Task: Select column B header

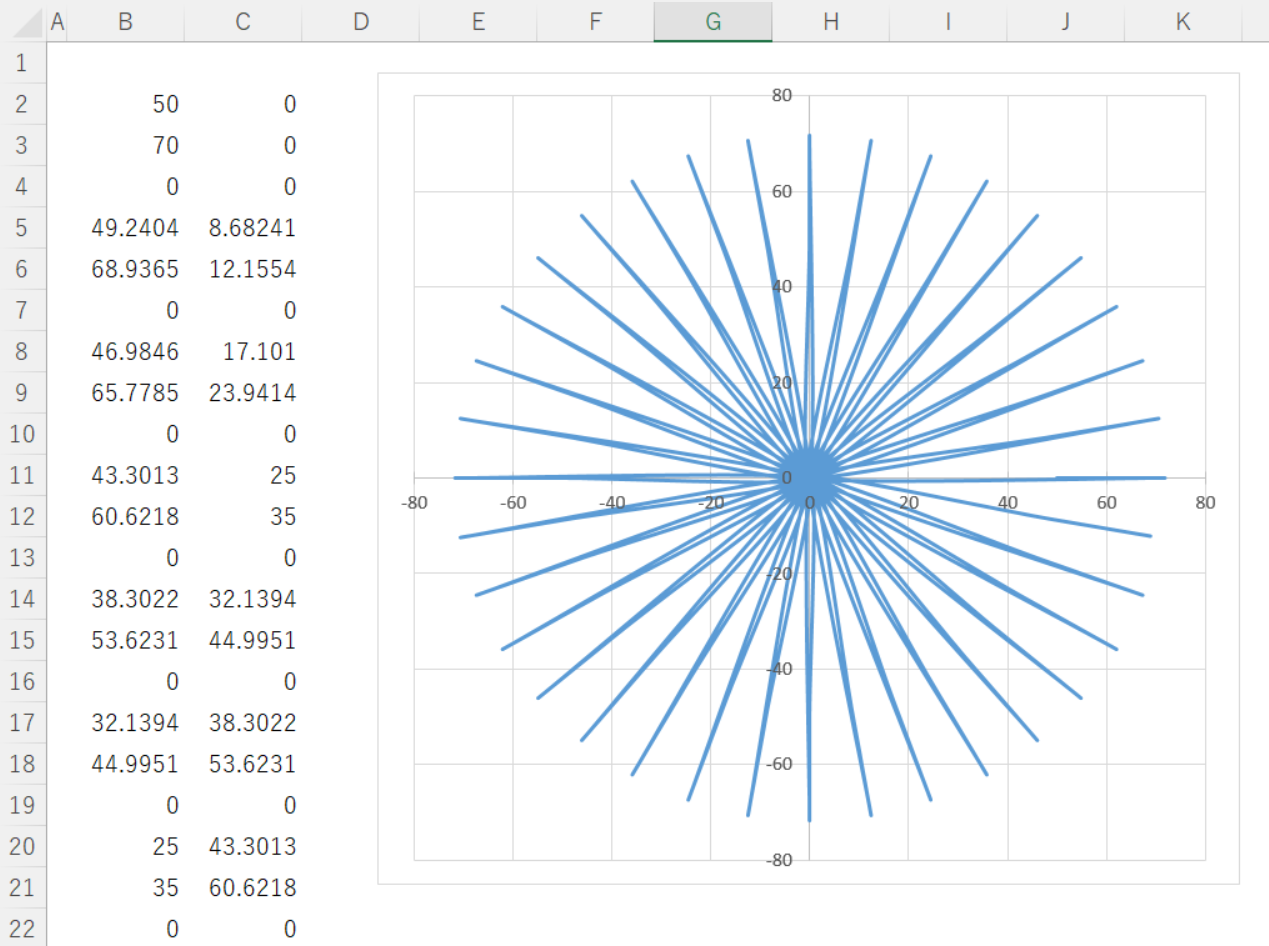Action: 125,22
